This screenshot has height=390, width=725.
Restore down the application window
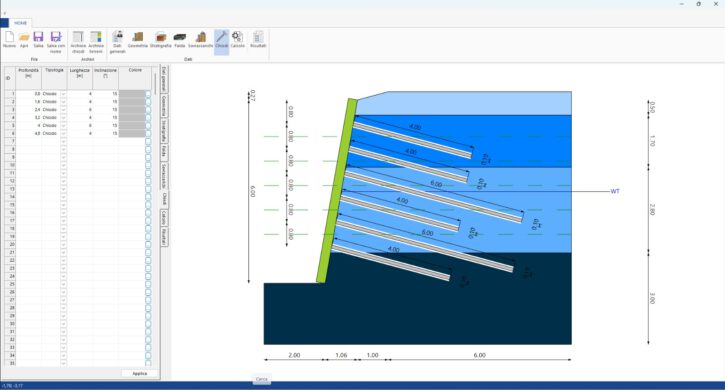[699, 4]
